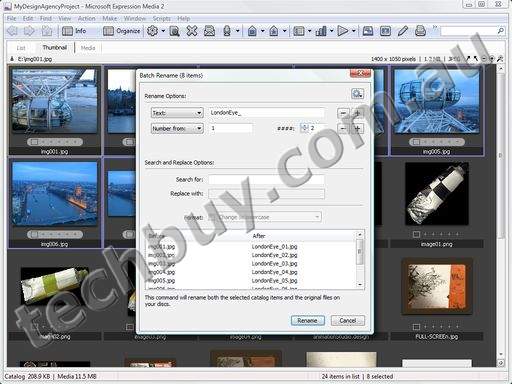Screen dimensions: 512x384
Task: Open dropdown arrow beside microphone icon
Action: (238, 31)
